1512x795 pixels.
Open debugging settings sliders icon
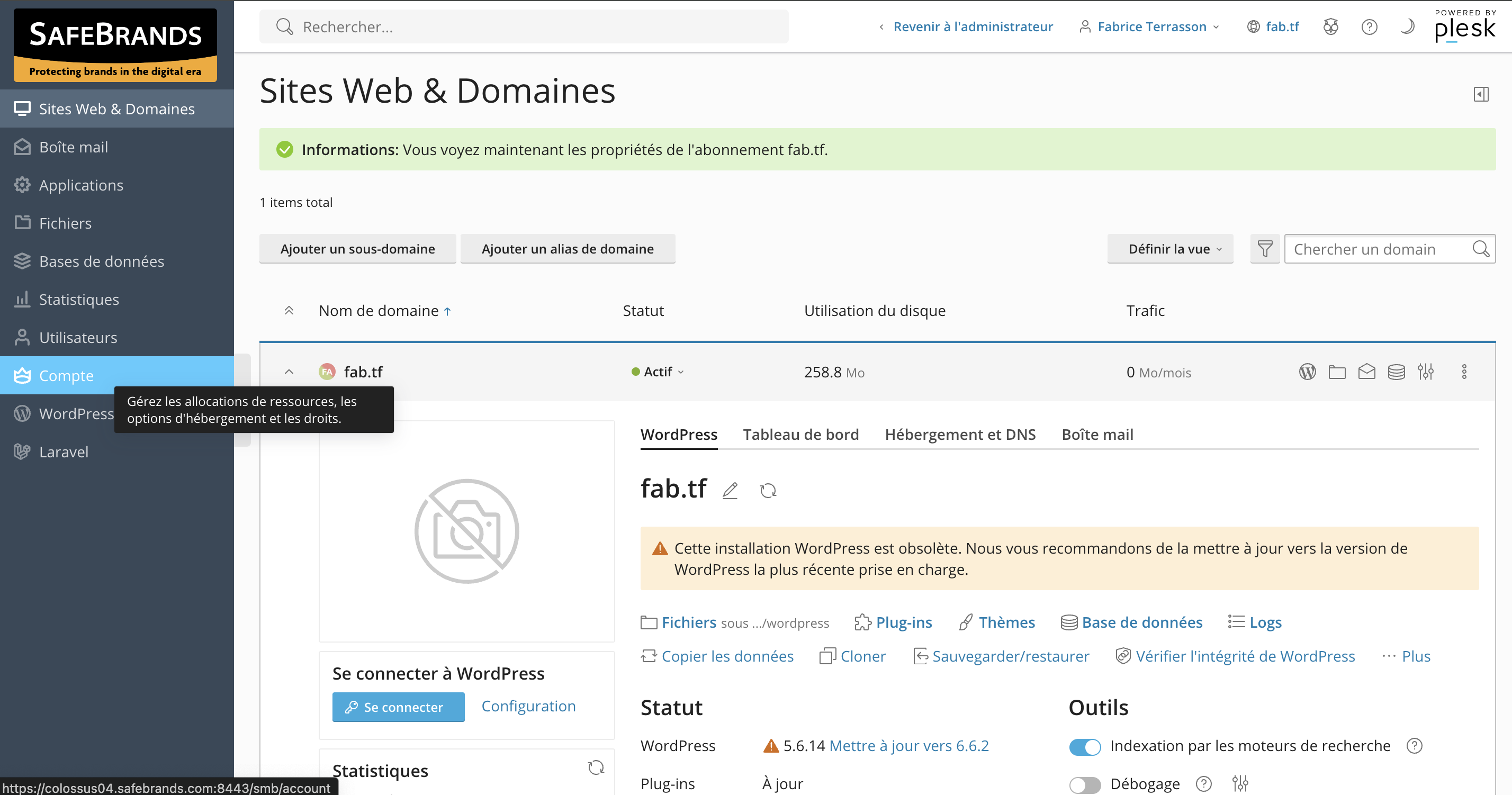(x=1240, y=783)
